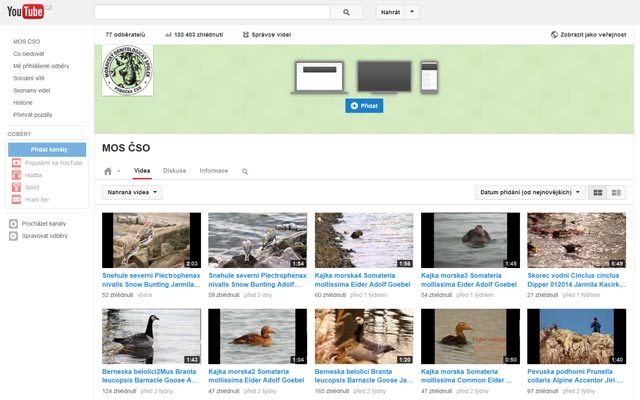Click Zobrazit jako veřejnost link

point(593,35)
